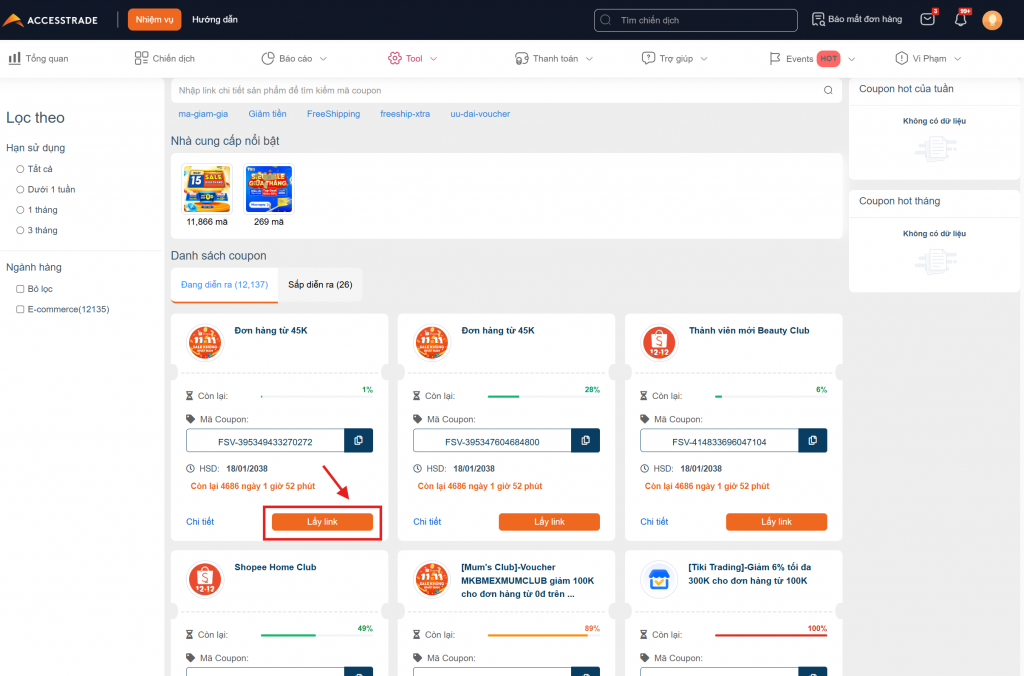Click the Events flag icon
The height and width of the screenshot is (676, 1024).
[x=775, y=58]
